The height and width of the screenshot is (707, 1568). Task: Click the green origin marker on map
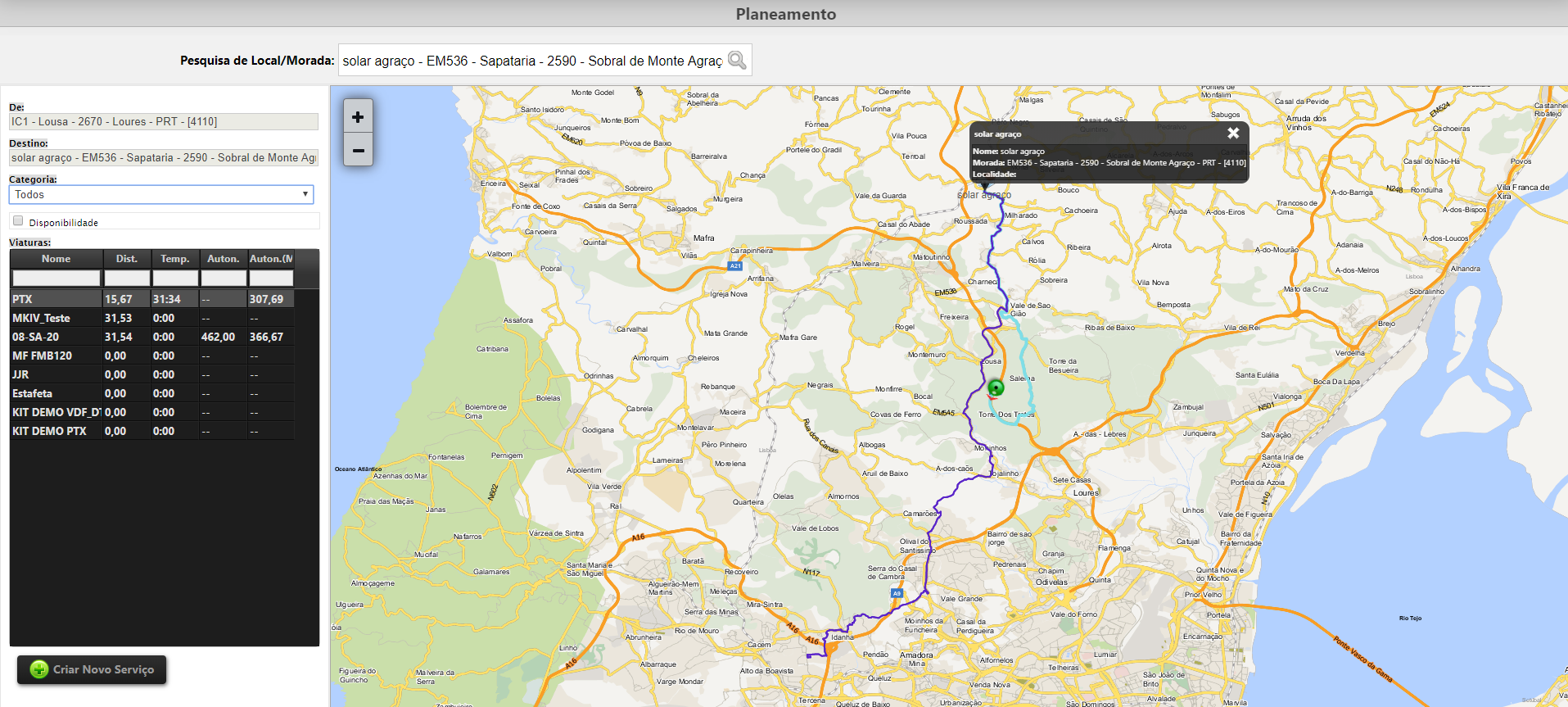point(996,387)
